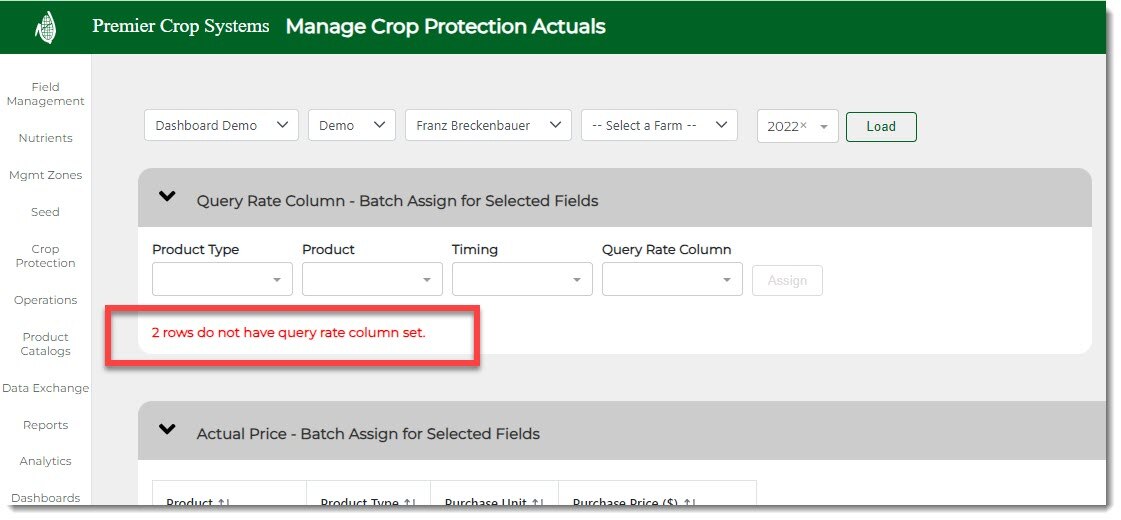Sort by Product column arrows
This screenshot has width=1121, height=520.
[x=223, y=503]
